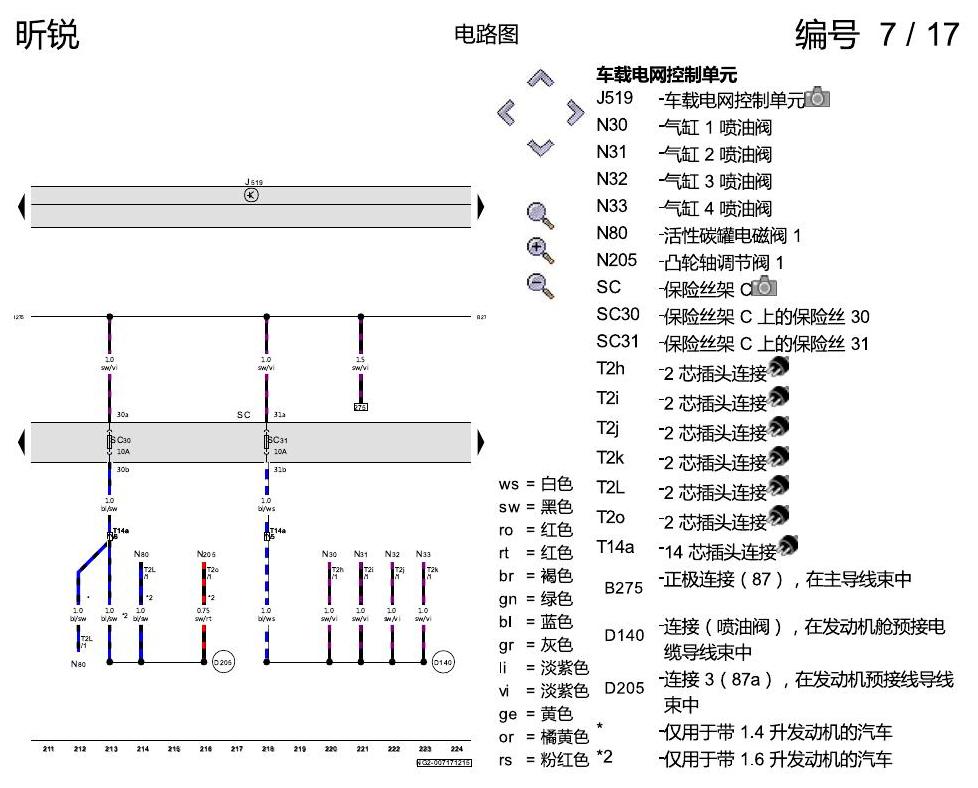The image size is (978, 788).
Task: Click the 274 reference box on wire
Action: click(x=361, y=407)
